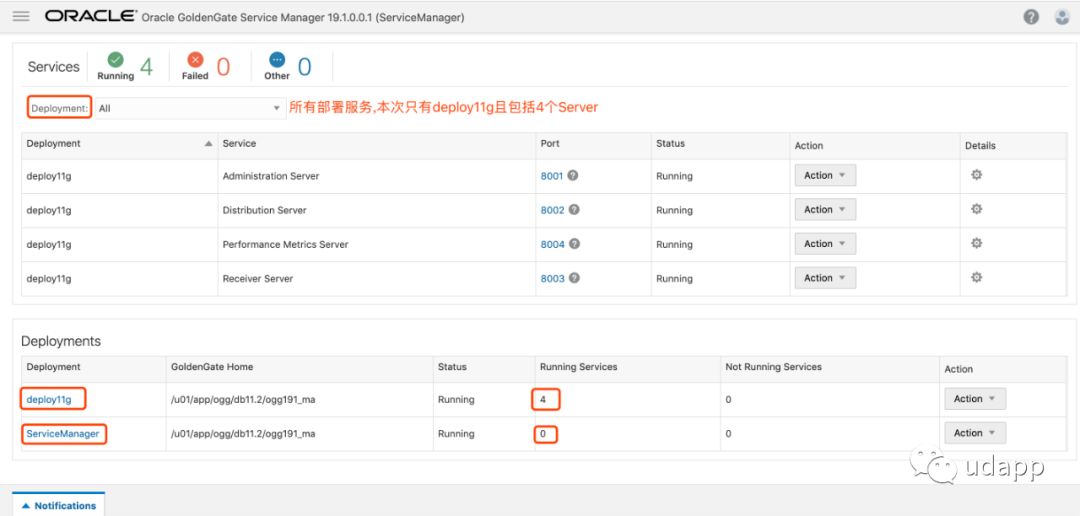Open the hamburger navigation menu
This screenshot has height=516, width=1080.
21,17
